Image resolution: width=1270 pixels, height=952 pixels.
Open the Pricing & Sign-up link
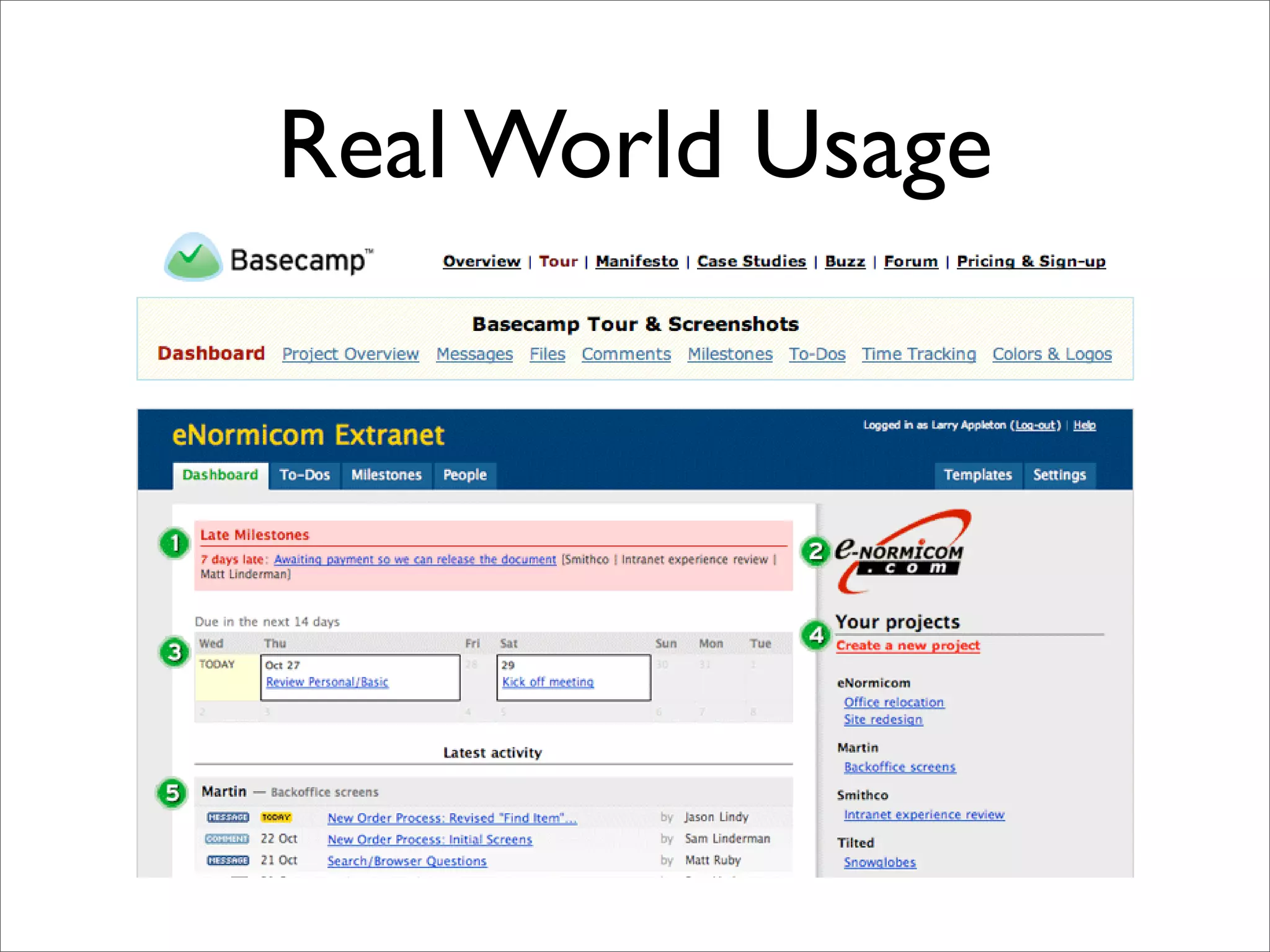pyautogui.click(x=1031, y=262)
